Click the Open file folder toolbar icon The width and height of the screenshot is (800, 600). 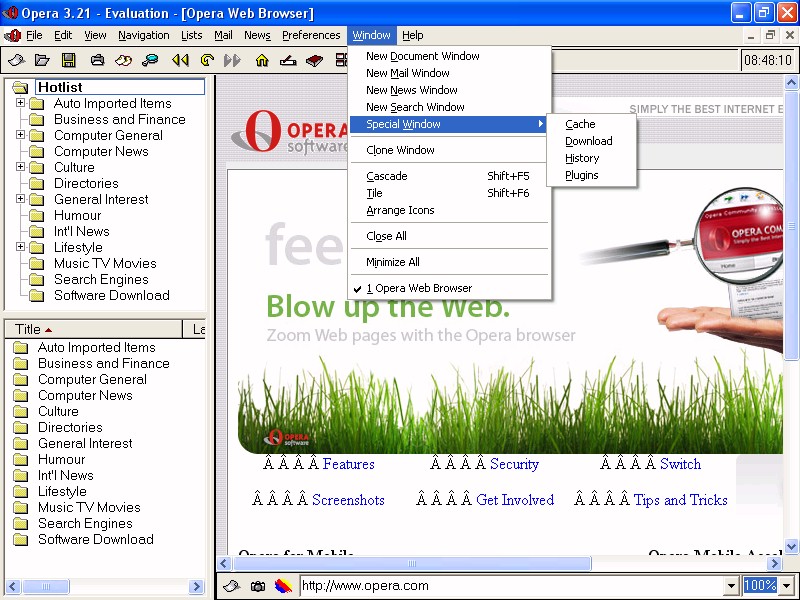coord(42,61)
